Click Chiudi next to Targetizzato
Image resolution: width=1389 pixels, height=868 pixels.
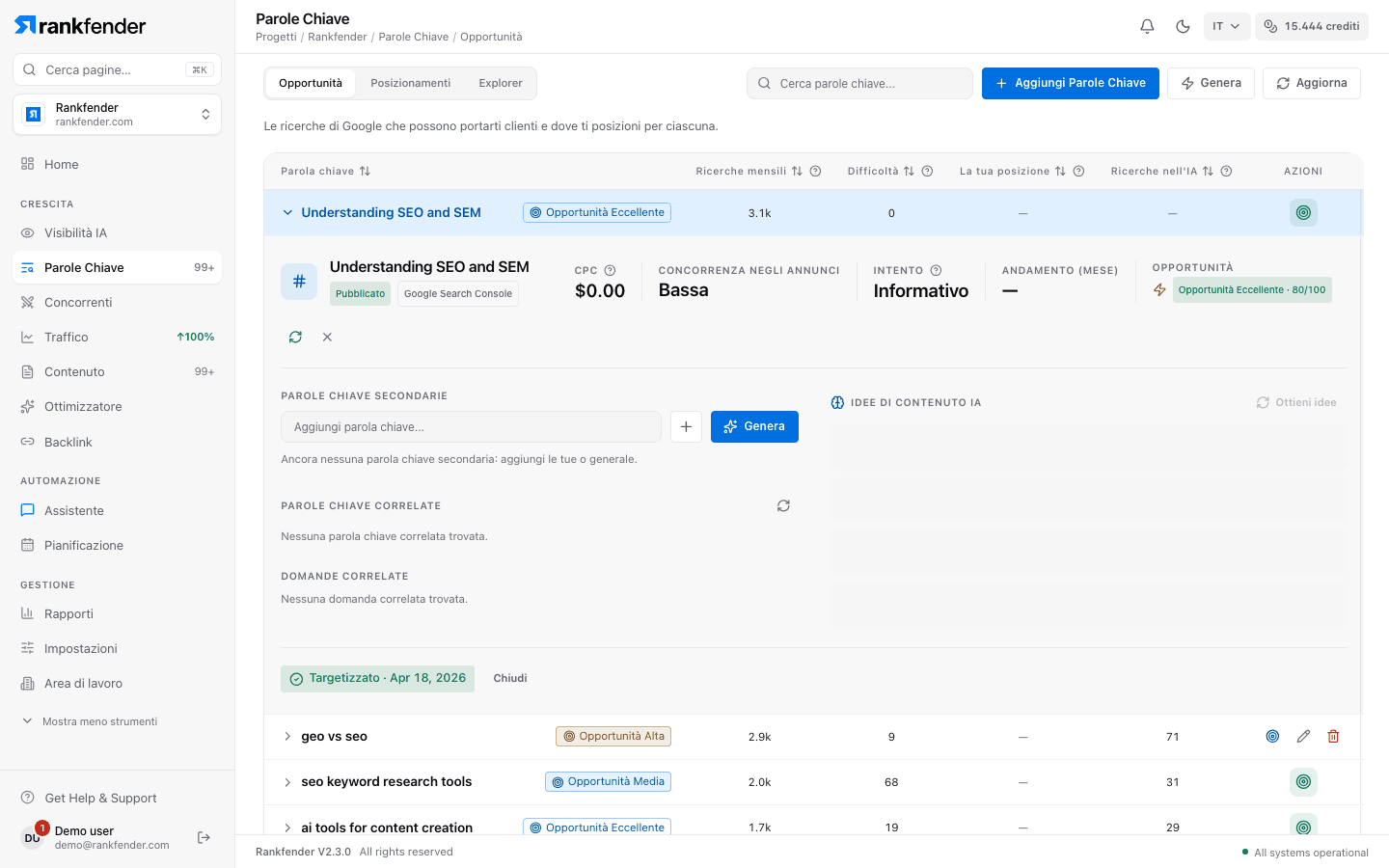[x=510, y=678]
